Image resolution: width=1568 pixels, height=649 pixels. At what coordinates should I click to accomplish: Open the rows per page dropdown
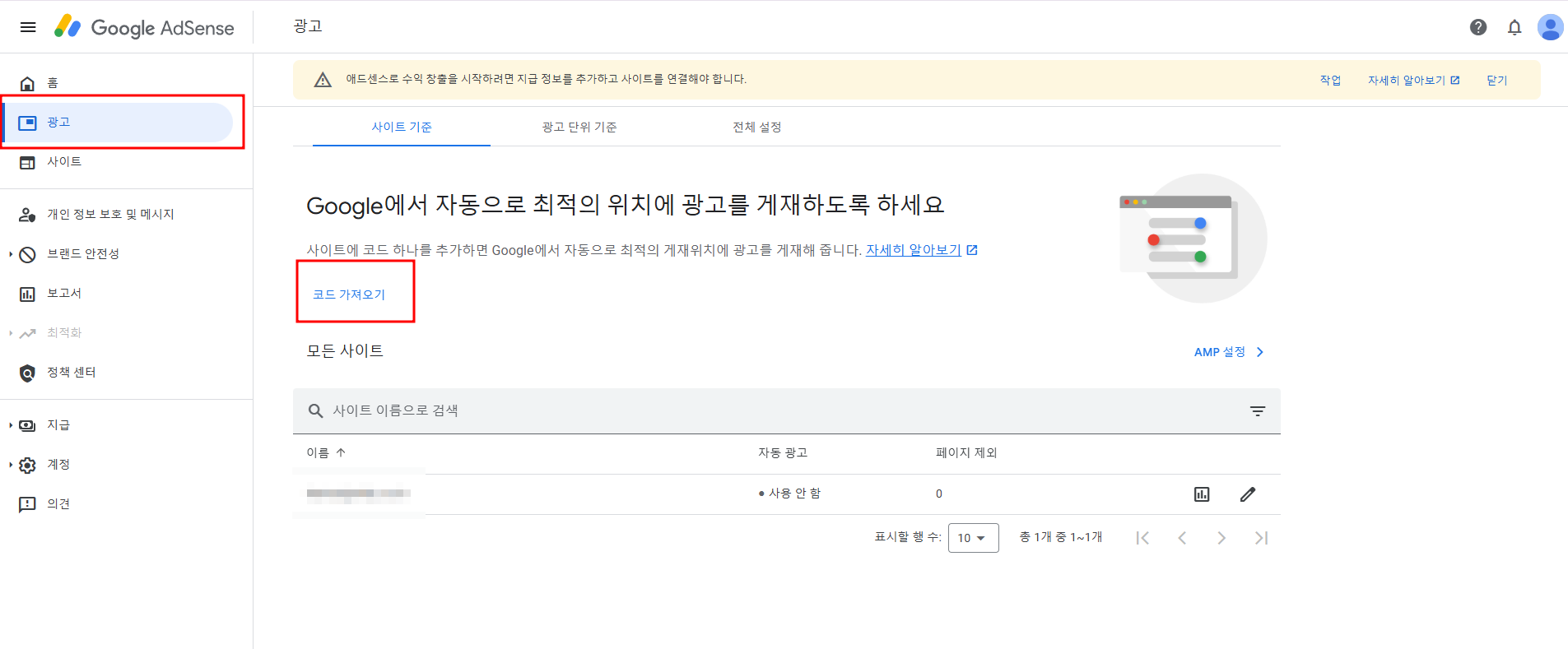[x=974, y=538]
